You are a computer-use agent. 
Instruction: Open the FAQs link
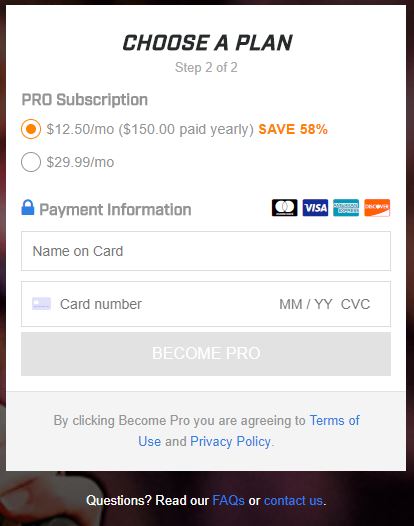(228, 501)
